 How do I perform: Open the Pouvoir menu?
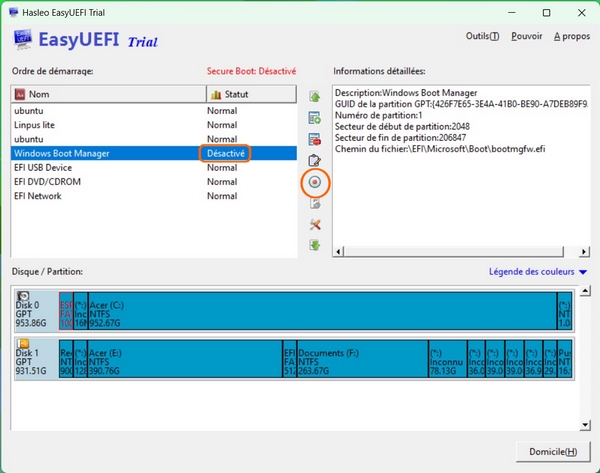point(526,37)
